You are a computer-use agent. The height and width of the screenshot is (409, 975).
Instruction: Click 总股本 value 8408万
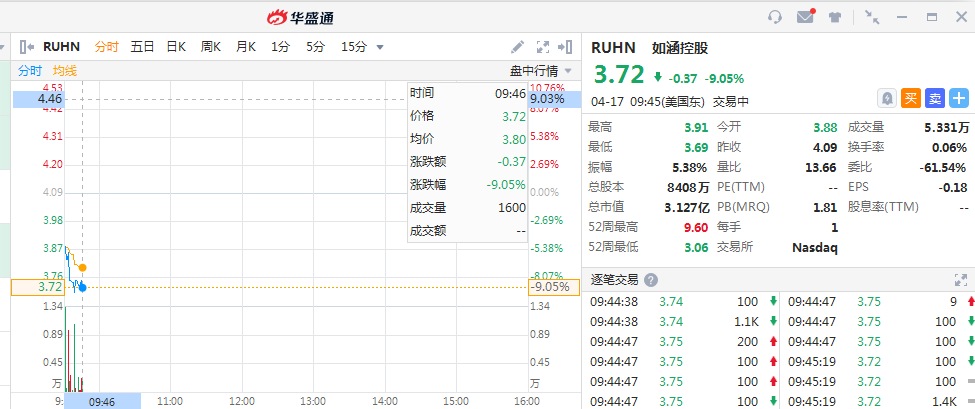coord(688,187)
